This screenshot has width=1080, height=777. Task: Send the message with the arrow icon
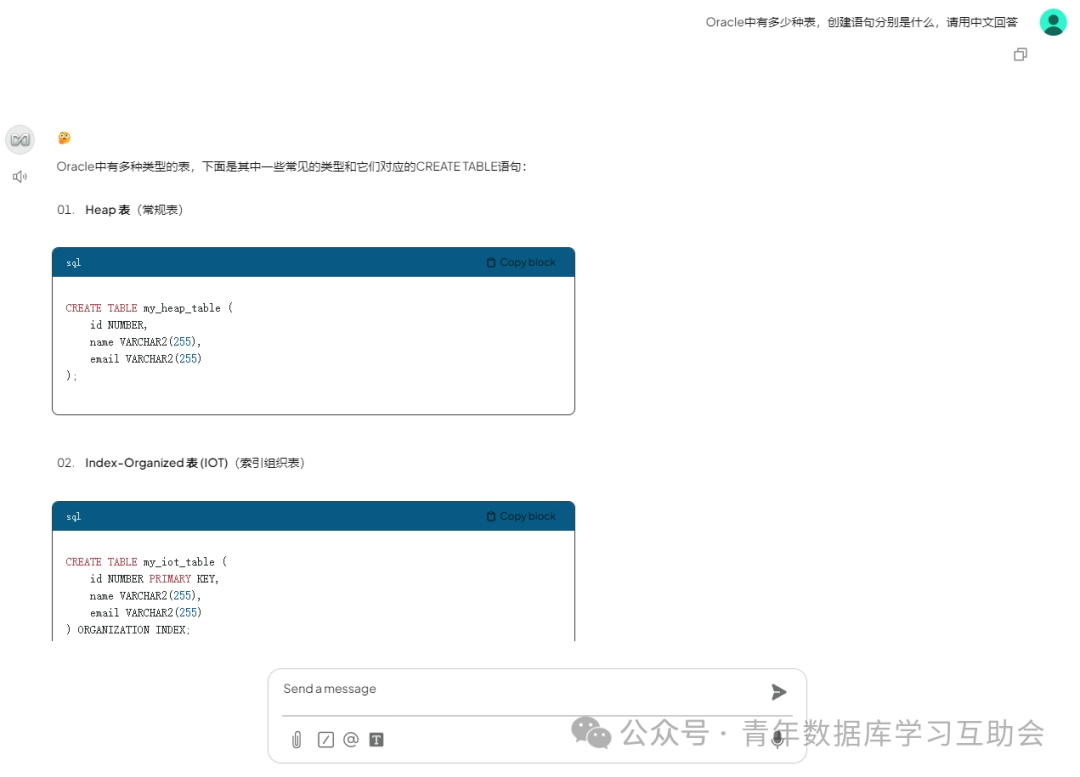(x=778, y=692)
